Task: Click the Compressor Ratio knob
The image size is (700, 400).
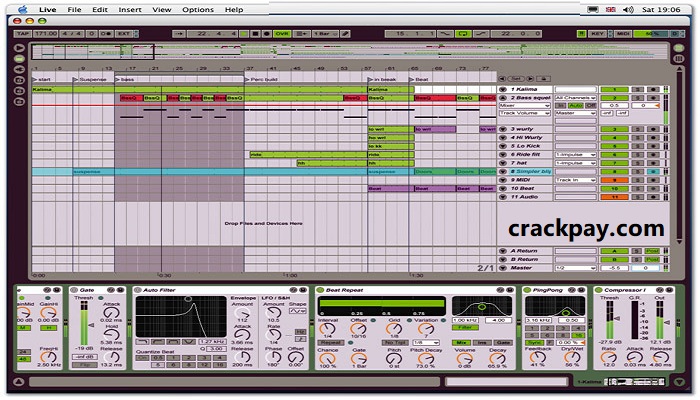Action: coord(608,357)
